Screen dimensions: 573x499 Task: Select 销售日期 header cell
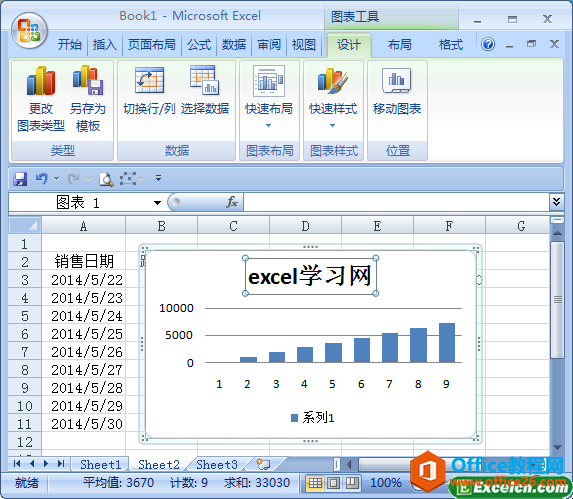[x=84, y=262]
